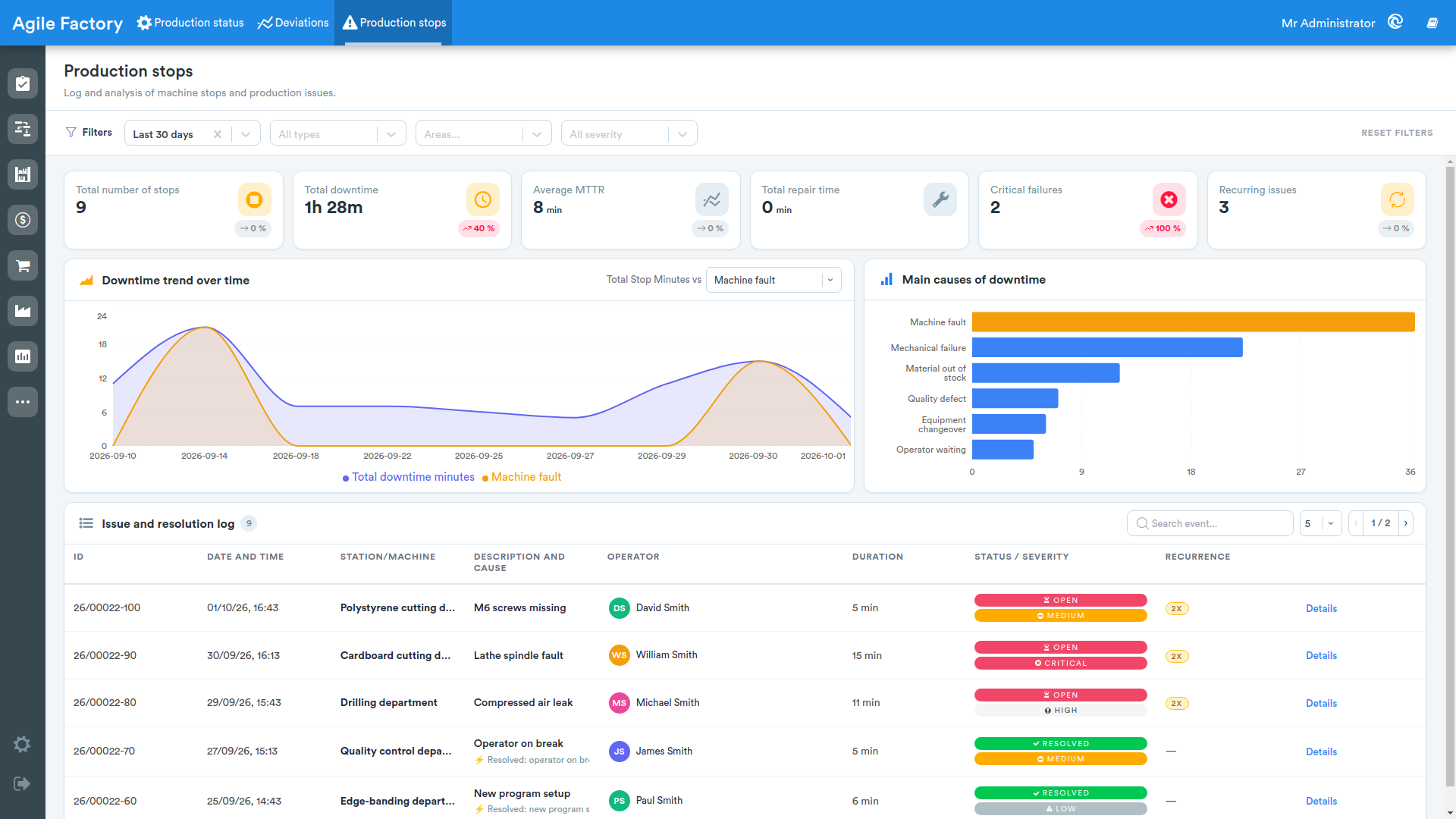Open the rows per page dropdown
This screenshot has width=1456, height=819.
click(1321, 523)
